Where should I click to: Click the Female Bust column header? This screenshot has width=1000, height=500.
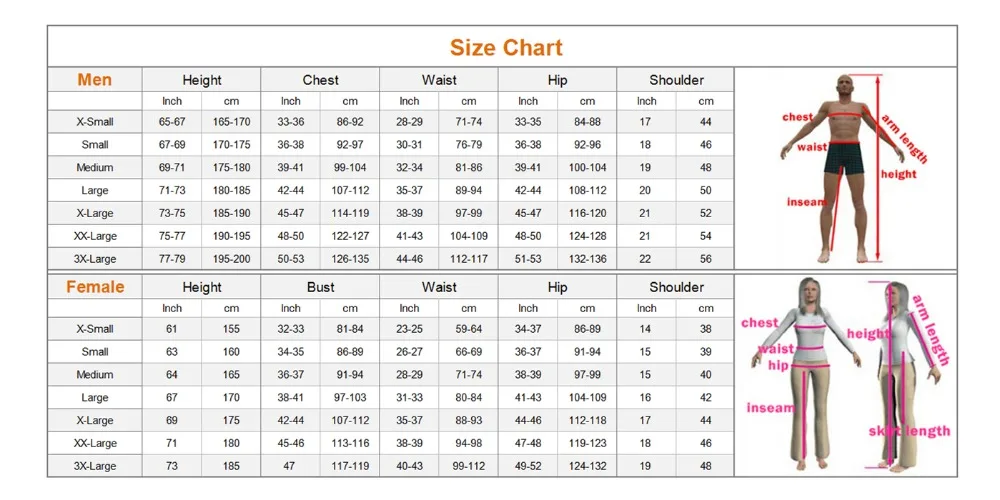coord(320,288)
